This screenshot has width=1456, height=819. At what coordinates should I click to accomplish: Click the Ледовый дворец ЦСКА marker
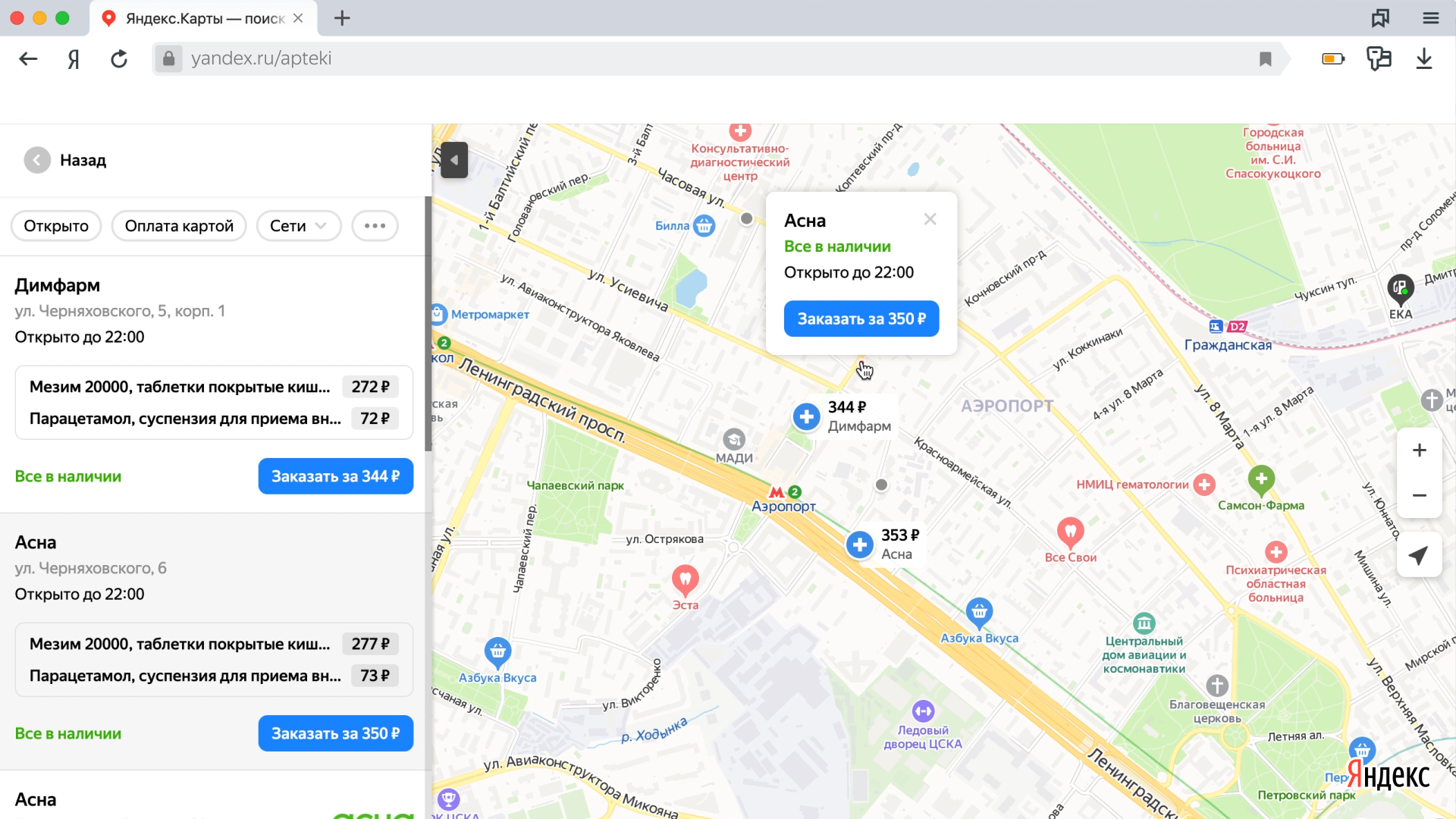pyautogui.click(x=923, y=711)
